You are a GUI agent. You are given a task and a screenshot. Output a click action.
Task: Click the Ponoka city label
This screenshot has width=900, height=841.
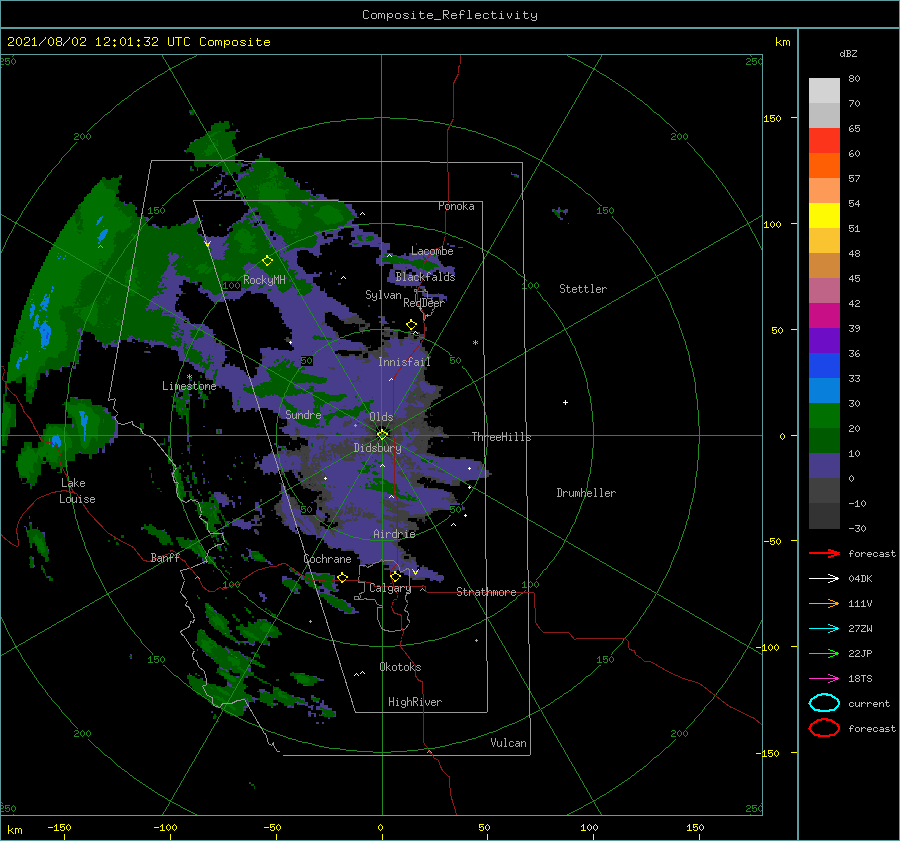tap(456, 206)
